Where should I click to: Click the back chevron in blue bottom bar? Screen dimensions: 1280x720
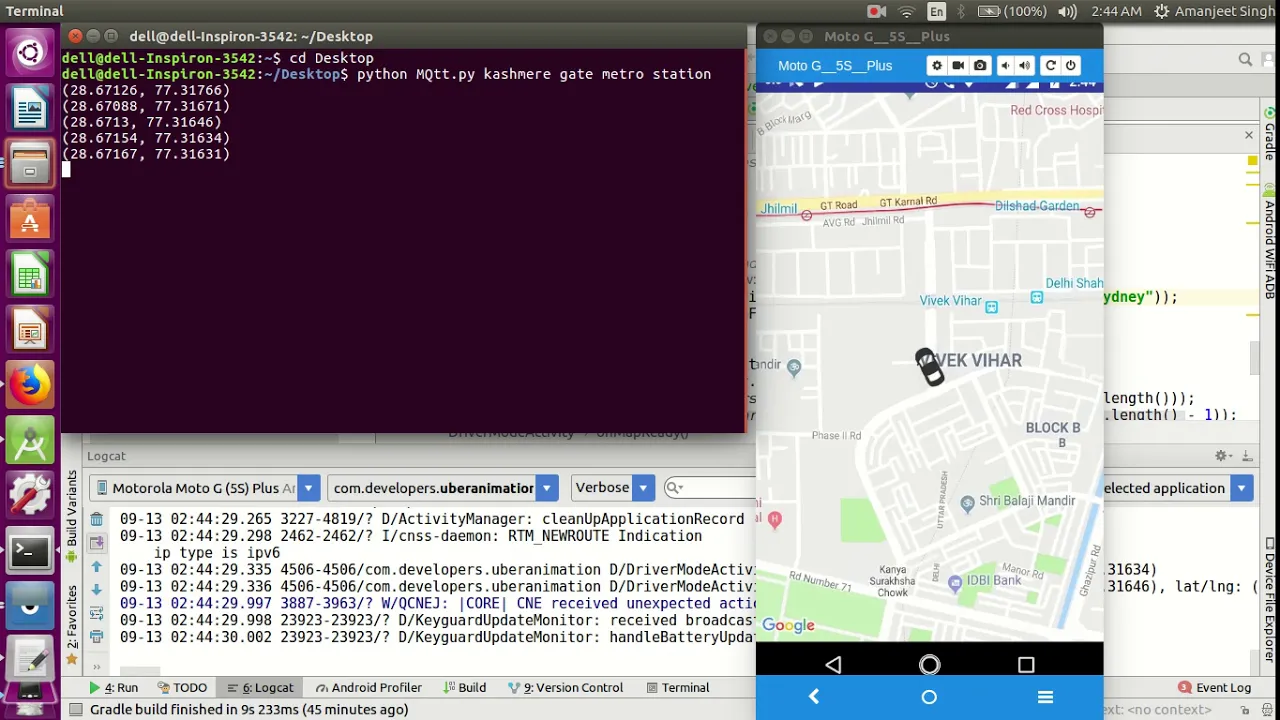click(814, 697)
